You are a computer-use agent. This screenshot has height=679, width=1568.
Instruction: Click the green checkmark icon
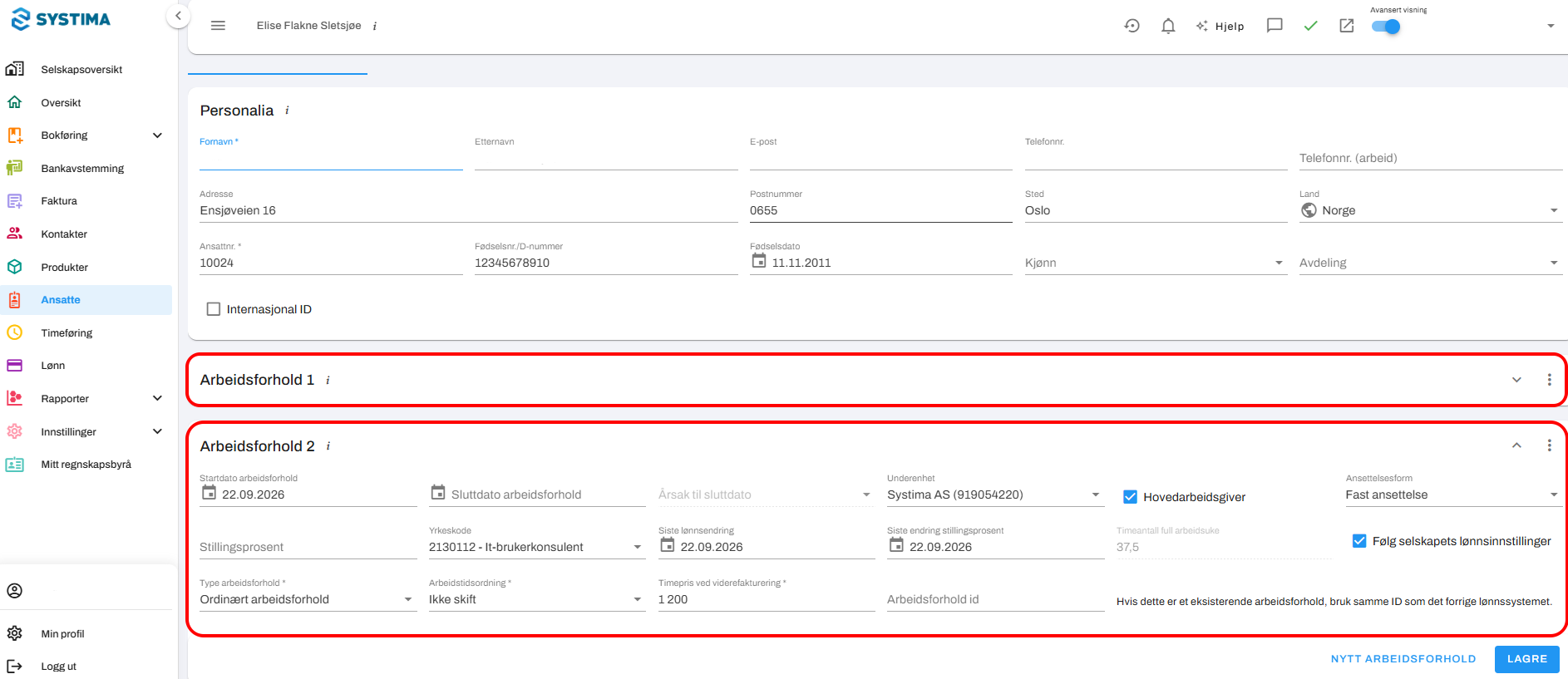pos(1310,26)
